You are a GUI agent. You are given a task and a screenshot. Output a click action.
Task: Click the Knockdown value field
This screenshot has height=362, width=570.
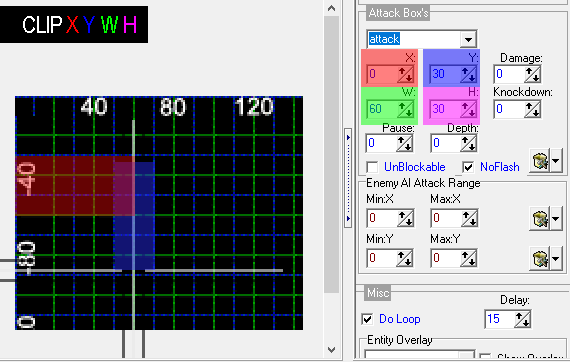point(509,109)
